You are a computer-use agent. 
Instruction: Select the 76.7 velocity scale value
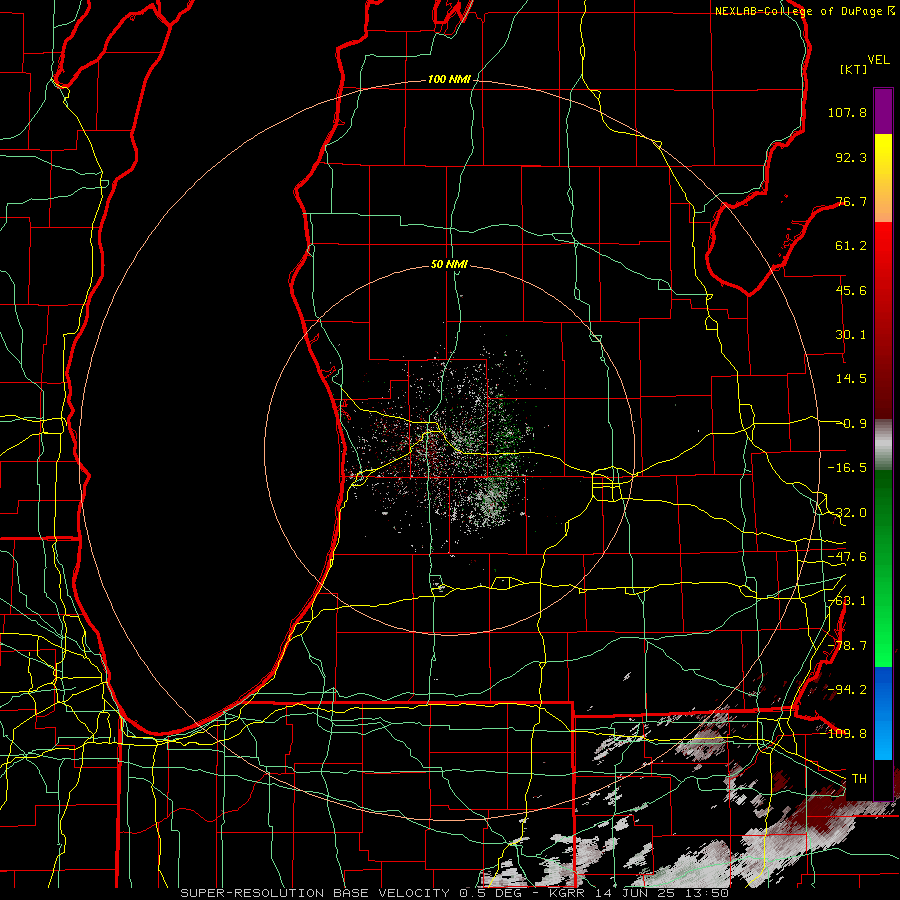(x=851, y=201)
